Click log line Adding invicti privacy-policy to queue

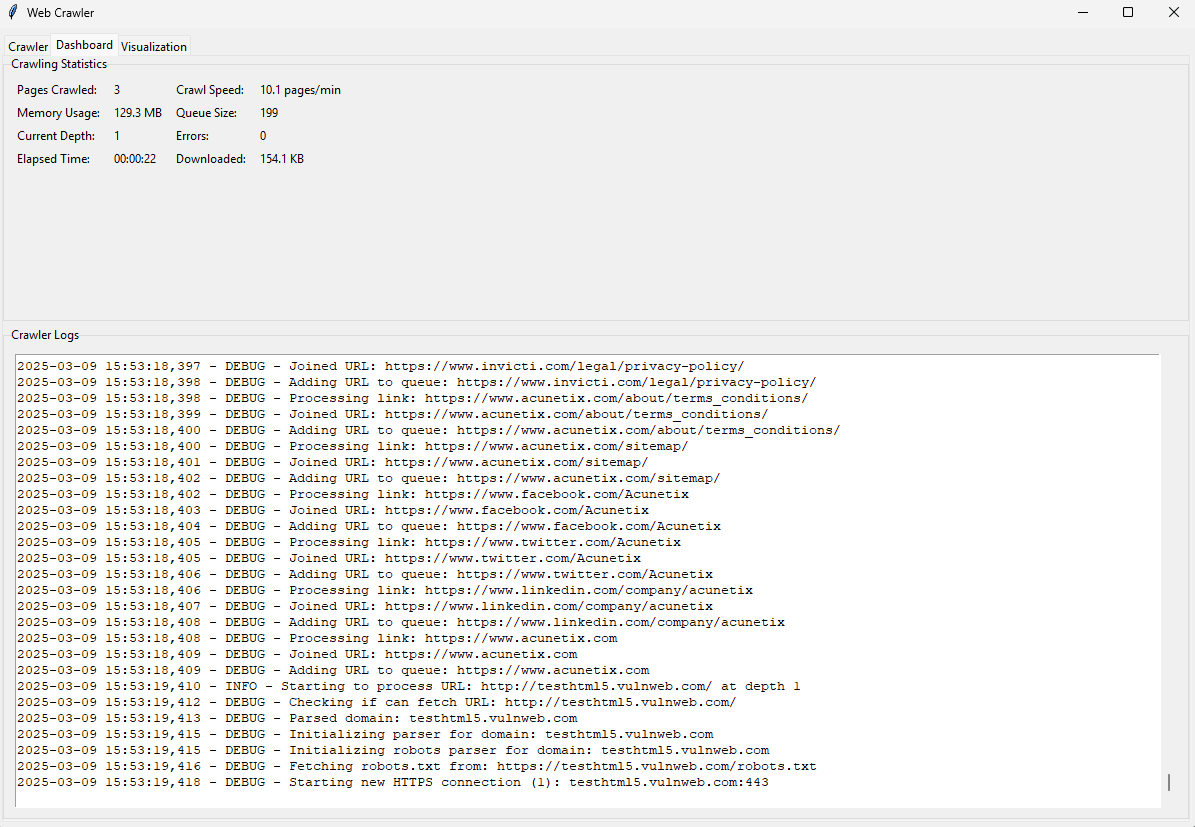(x=416, y=382)
